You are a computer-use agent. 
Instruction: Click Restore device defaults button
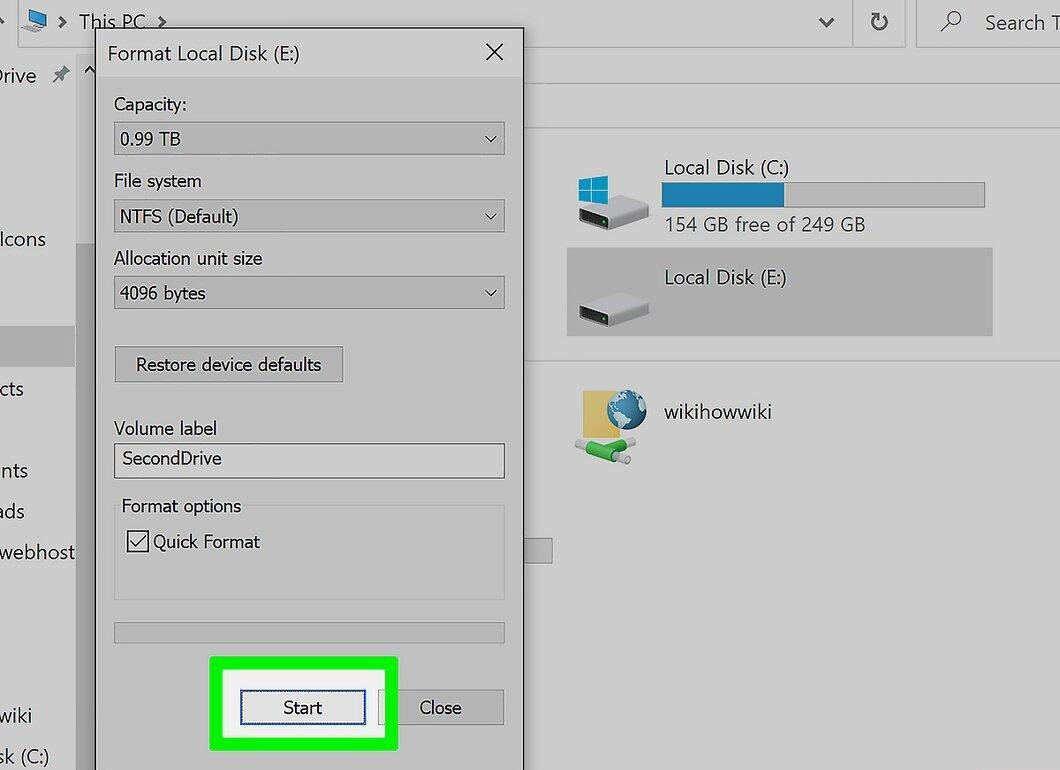coord(228,364)
